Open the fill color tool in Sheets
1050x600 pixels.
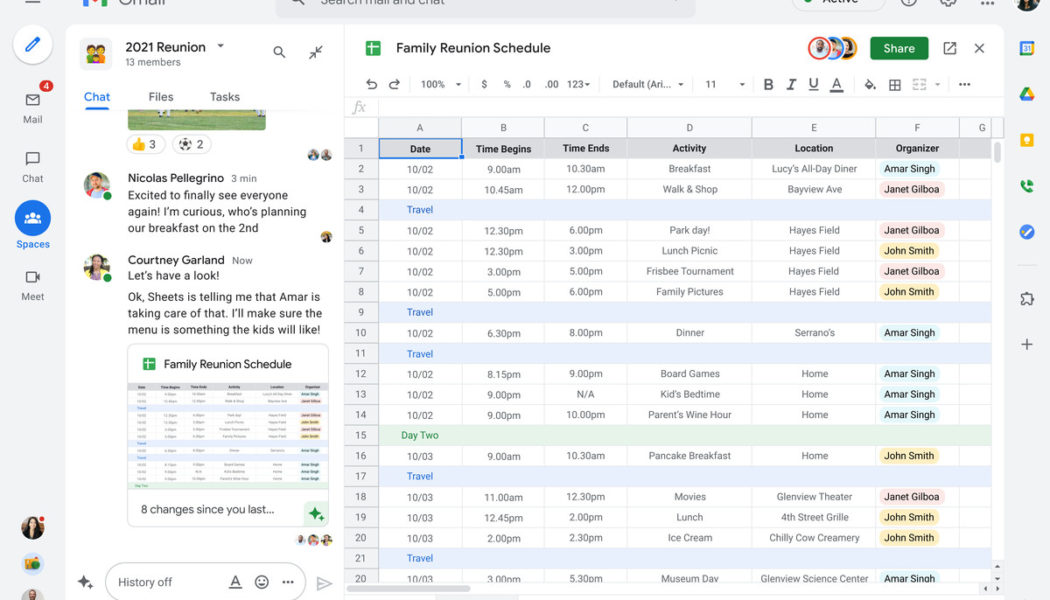[x=869, y=84]
